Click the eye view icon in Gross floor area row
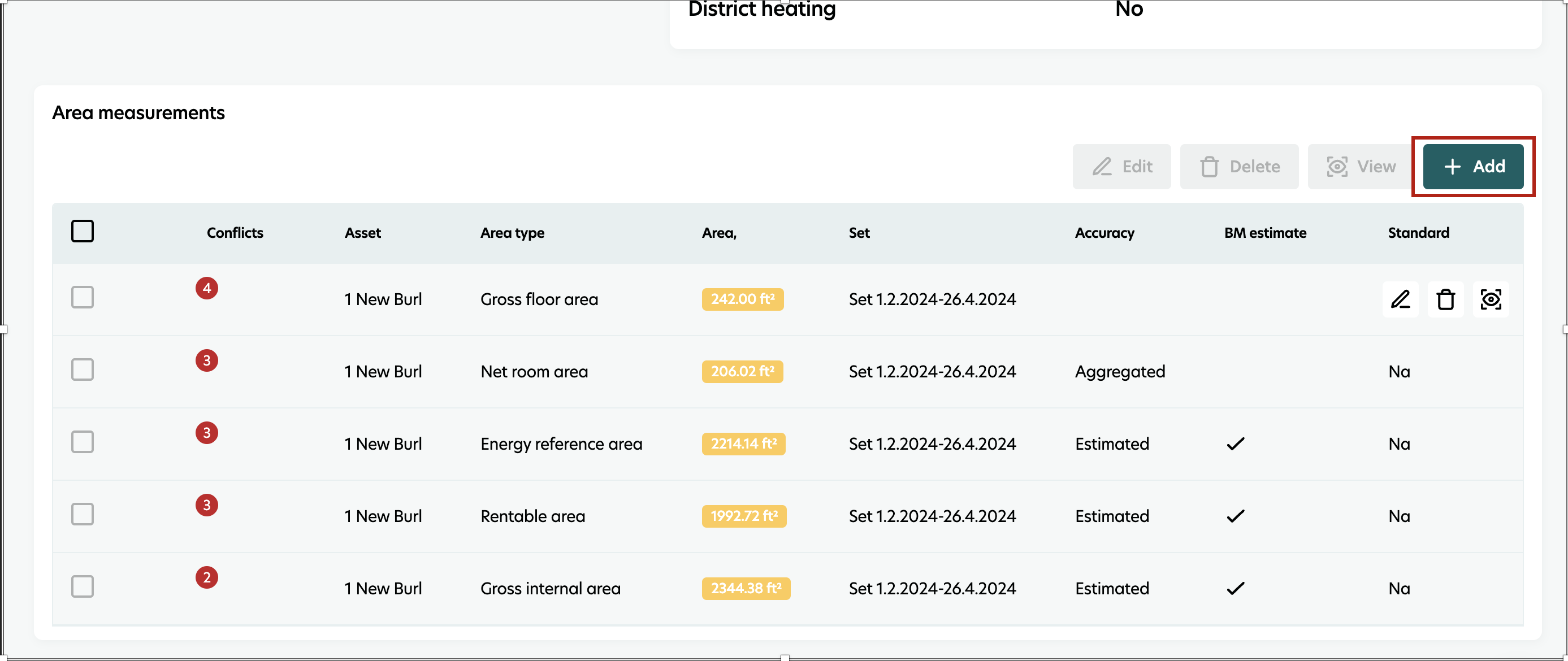The height and width of the screenshot is (661, 1568). pyautogui.click(x=1491, y=299)
